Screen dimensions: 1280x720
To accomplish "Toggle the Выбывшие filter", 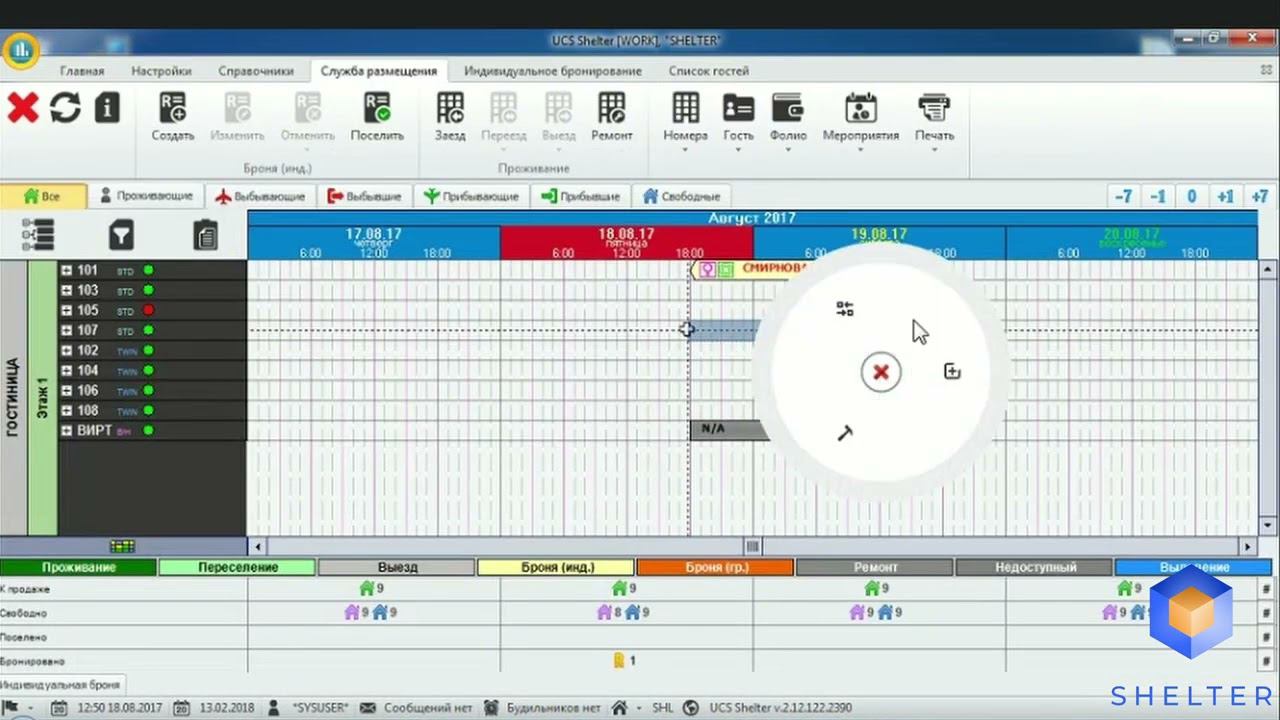I will (x=364, y=196).
